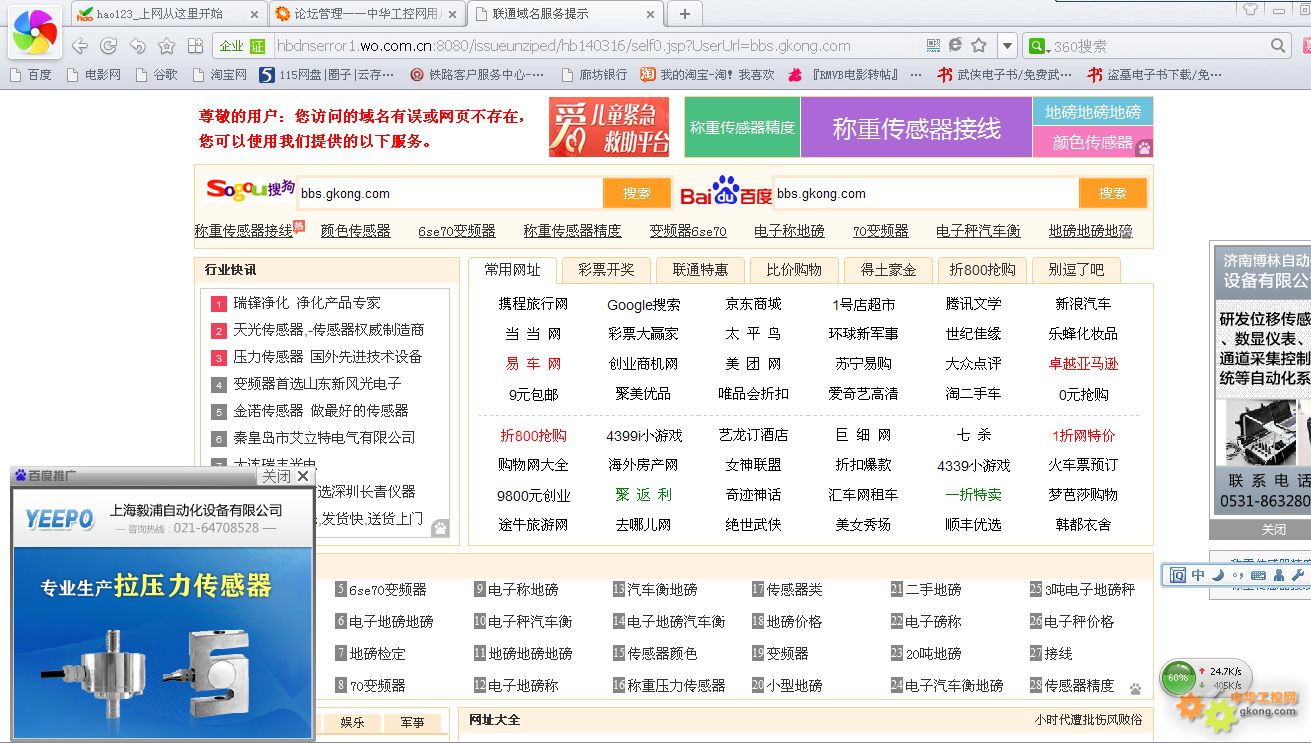Viewport: 1311px width, 743px height.
Task: Focus the 360搜索 search input field
Action: coord(1159,46)
